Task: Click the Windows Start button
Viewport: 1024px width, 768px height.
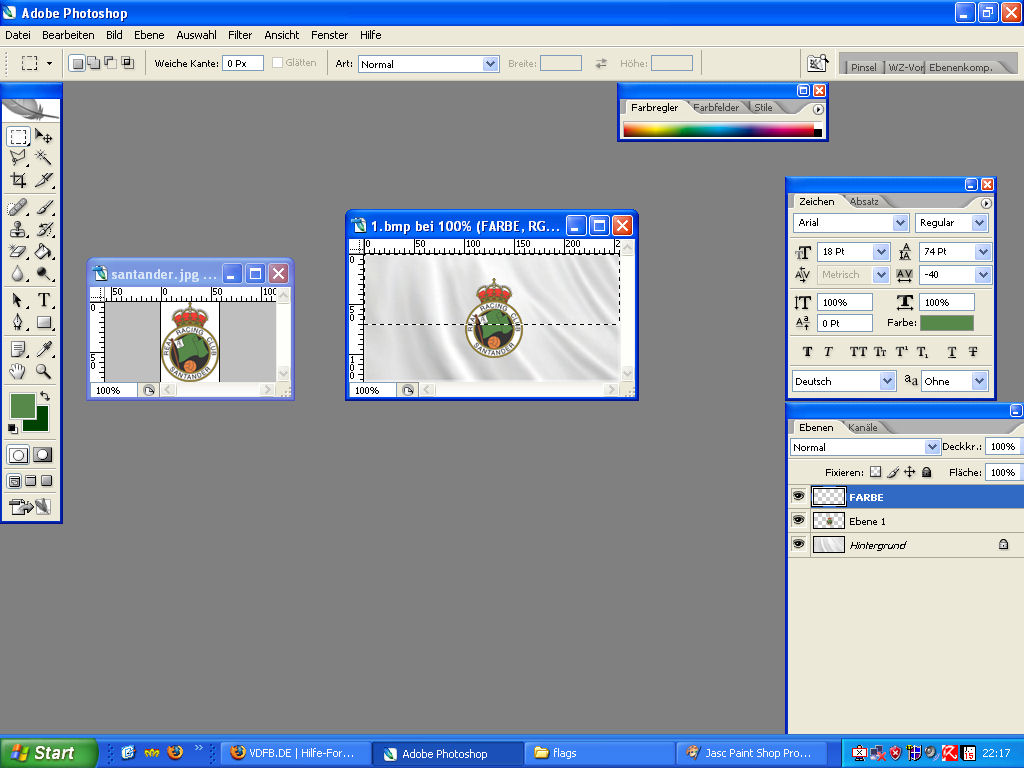Action: [49, 753]
